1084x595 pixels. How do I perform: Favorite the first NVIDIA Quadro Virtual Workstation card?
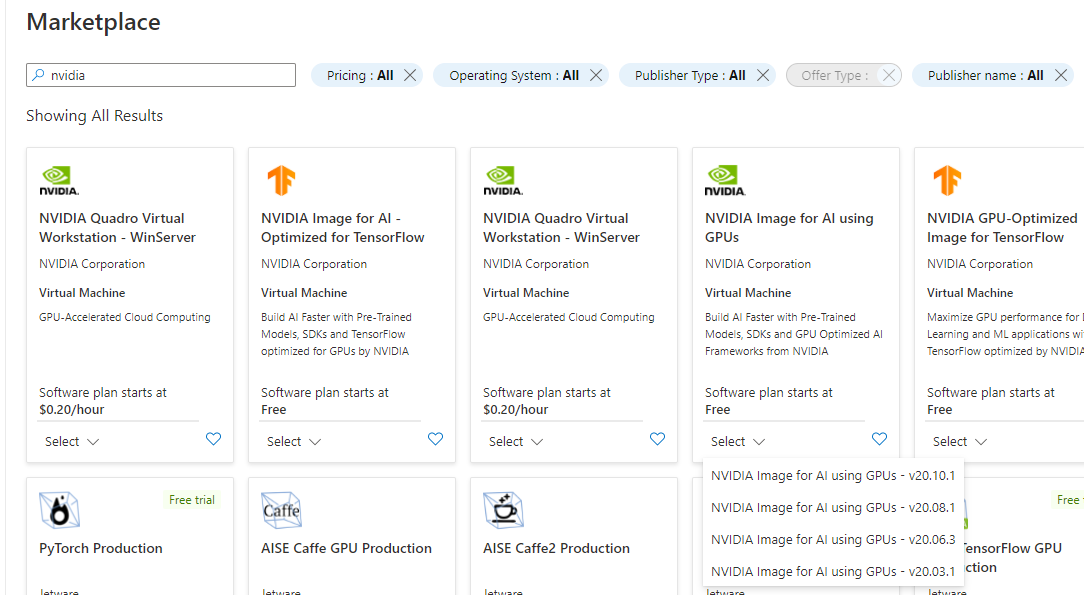tap(213, 439)
